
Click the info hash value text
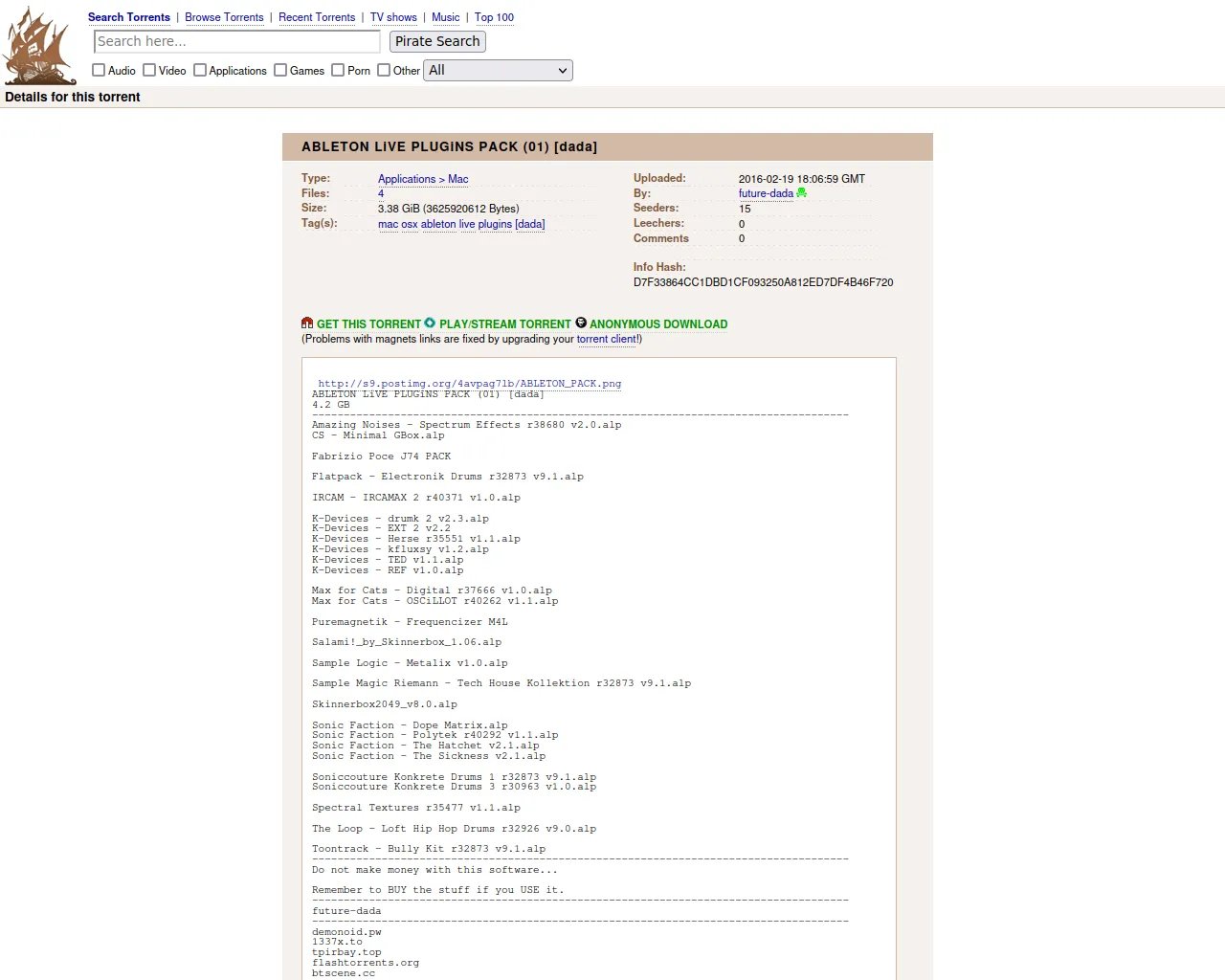coord(763,282)
